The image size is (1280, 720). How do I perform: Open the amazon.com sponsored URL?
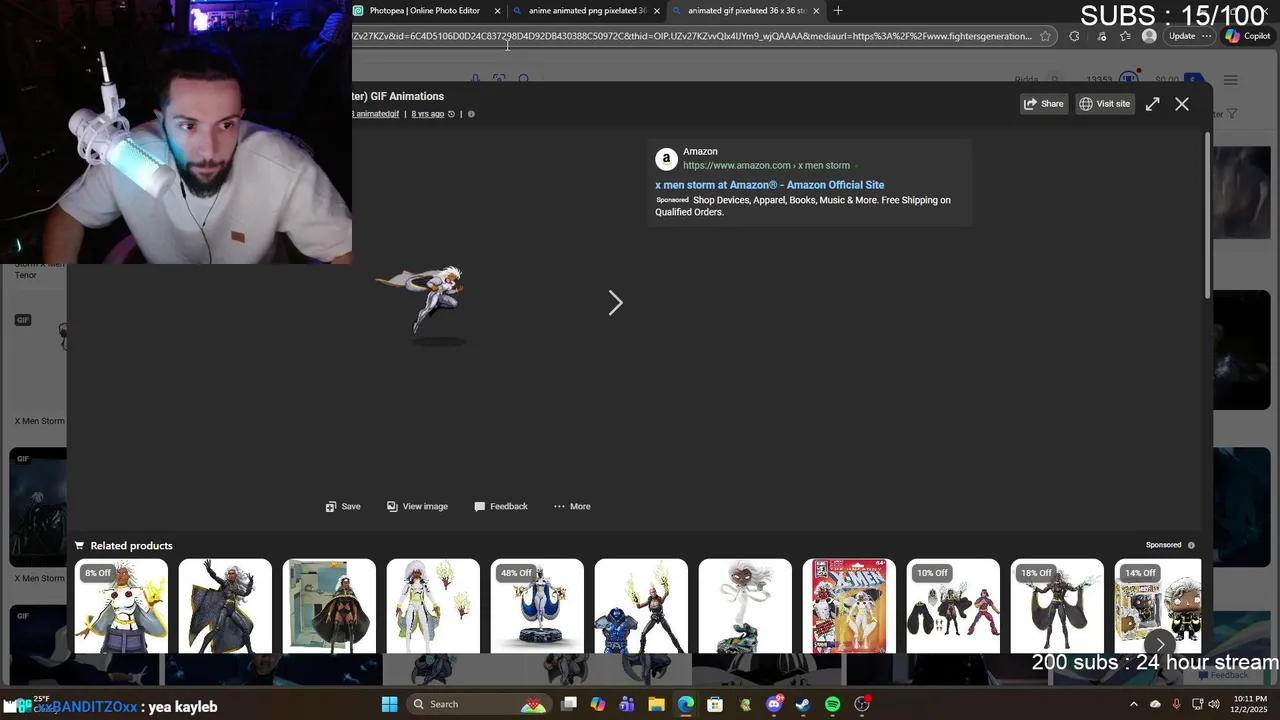[766, 166]
